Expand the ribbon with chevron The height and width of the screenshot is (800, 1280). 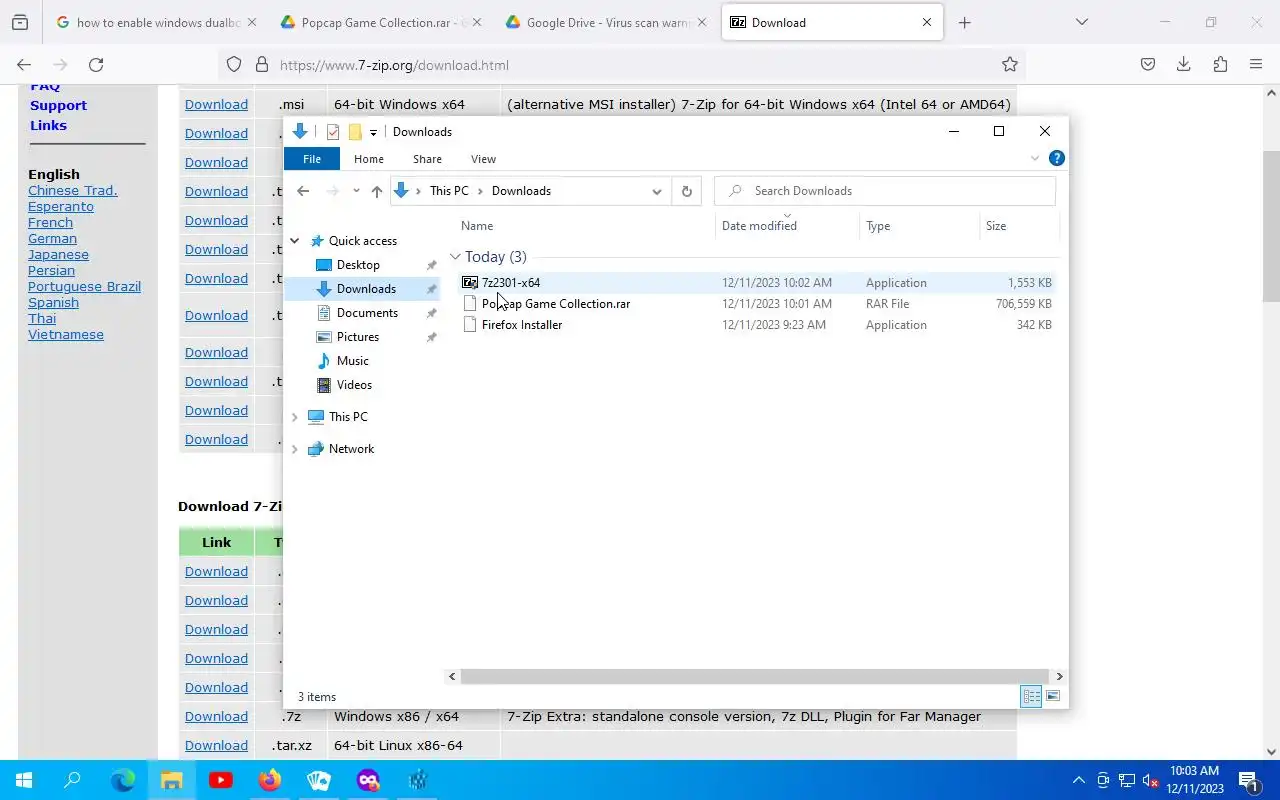(x=1035, y=158)
